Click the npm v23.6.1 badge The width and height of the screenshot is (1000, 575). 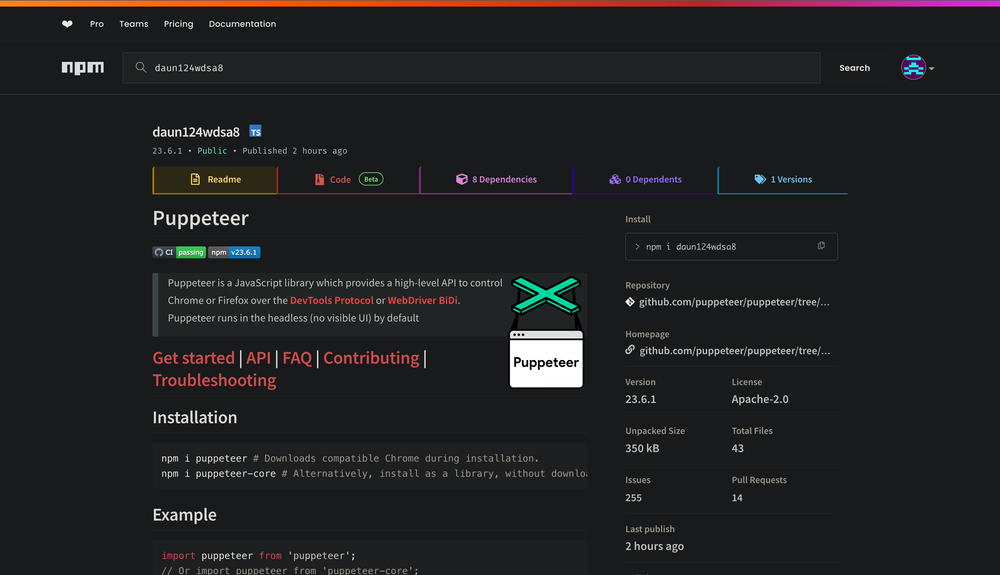tap(234, 252)
